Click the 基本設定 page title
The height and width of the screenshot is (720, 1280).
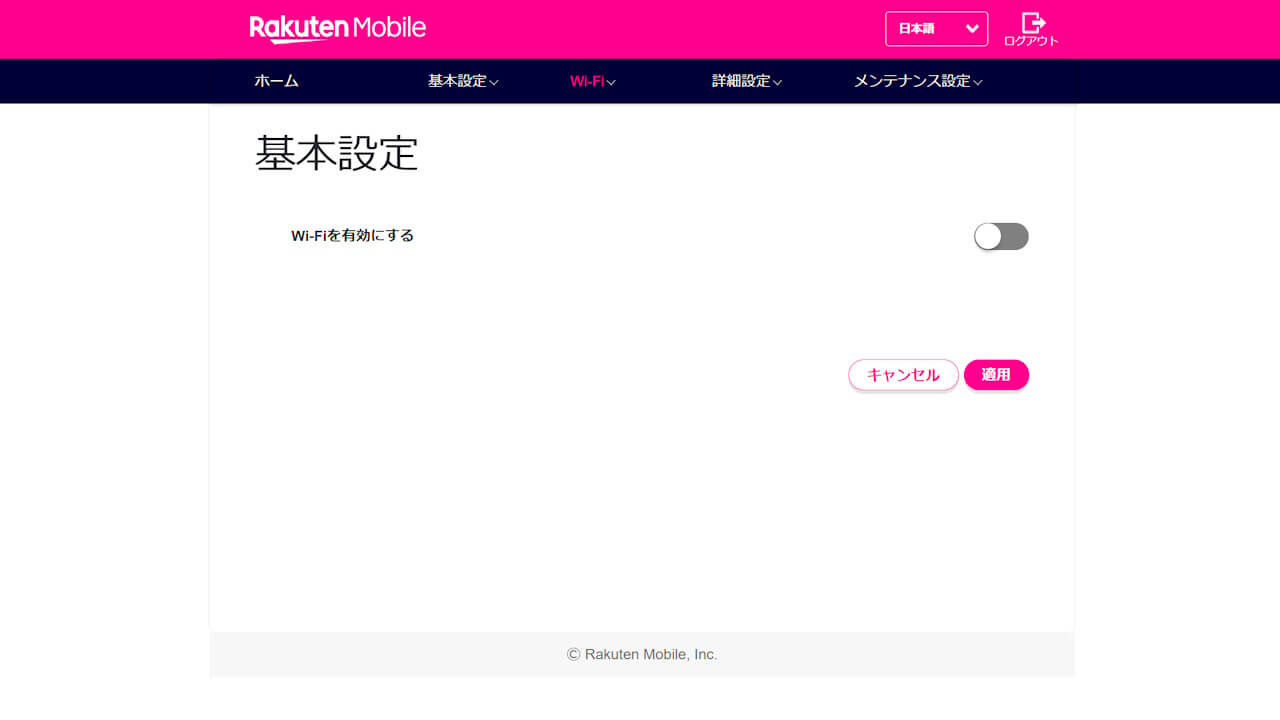point(336,152)
